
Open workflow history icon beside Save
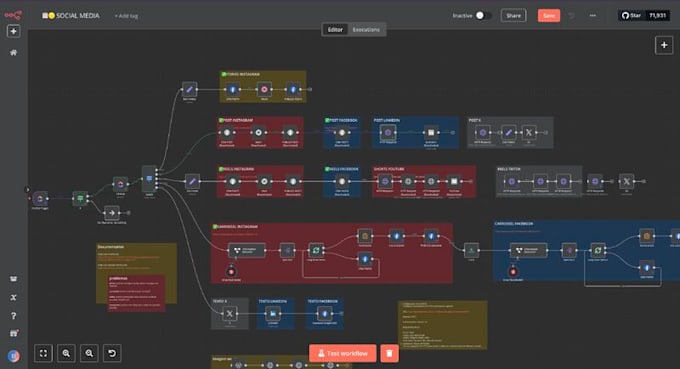pos(572,16)
